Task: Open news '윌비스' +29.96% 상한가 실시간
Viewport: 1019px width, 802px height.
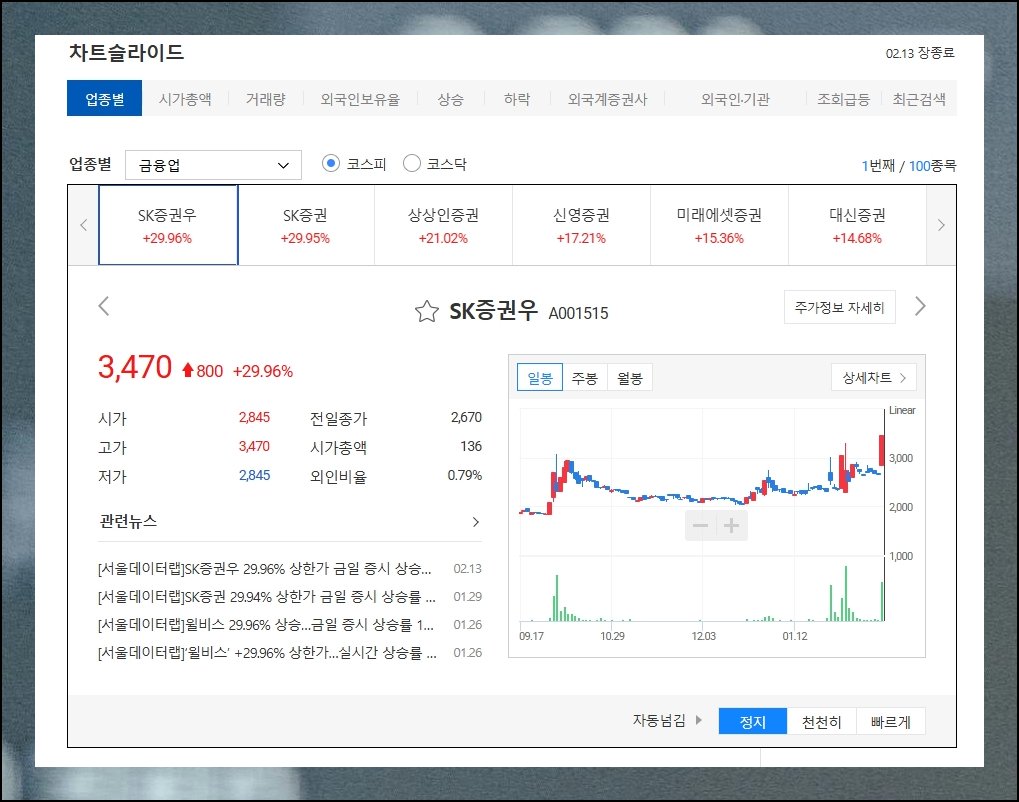Action: point(267,653)
